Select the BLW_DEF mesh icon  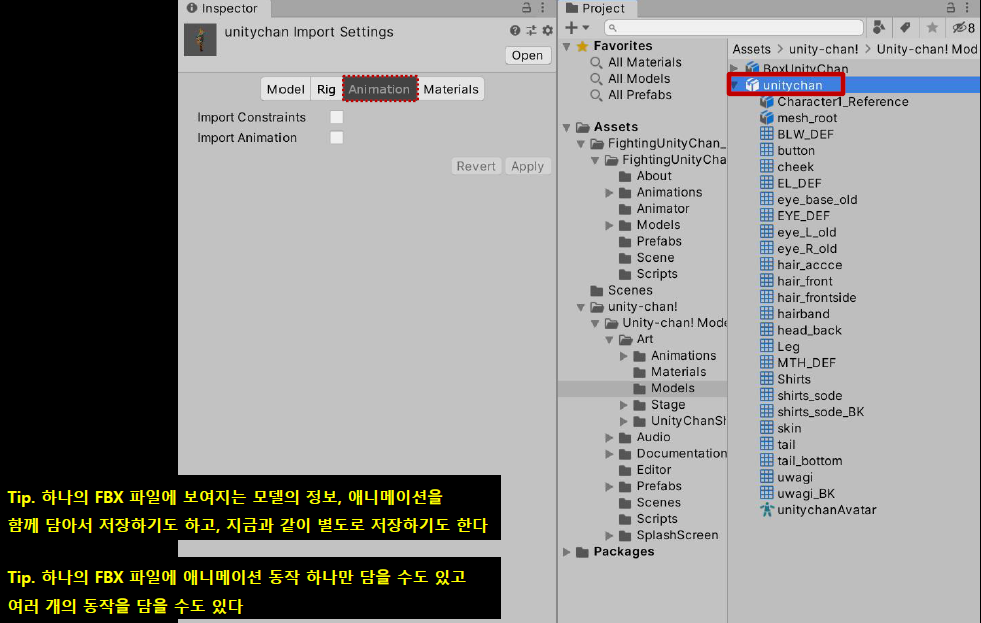click(767, 133)
